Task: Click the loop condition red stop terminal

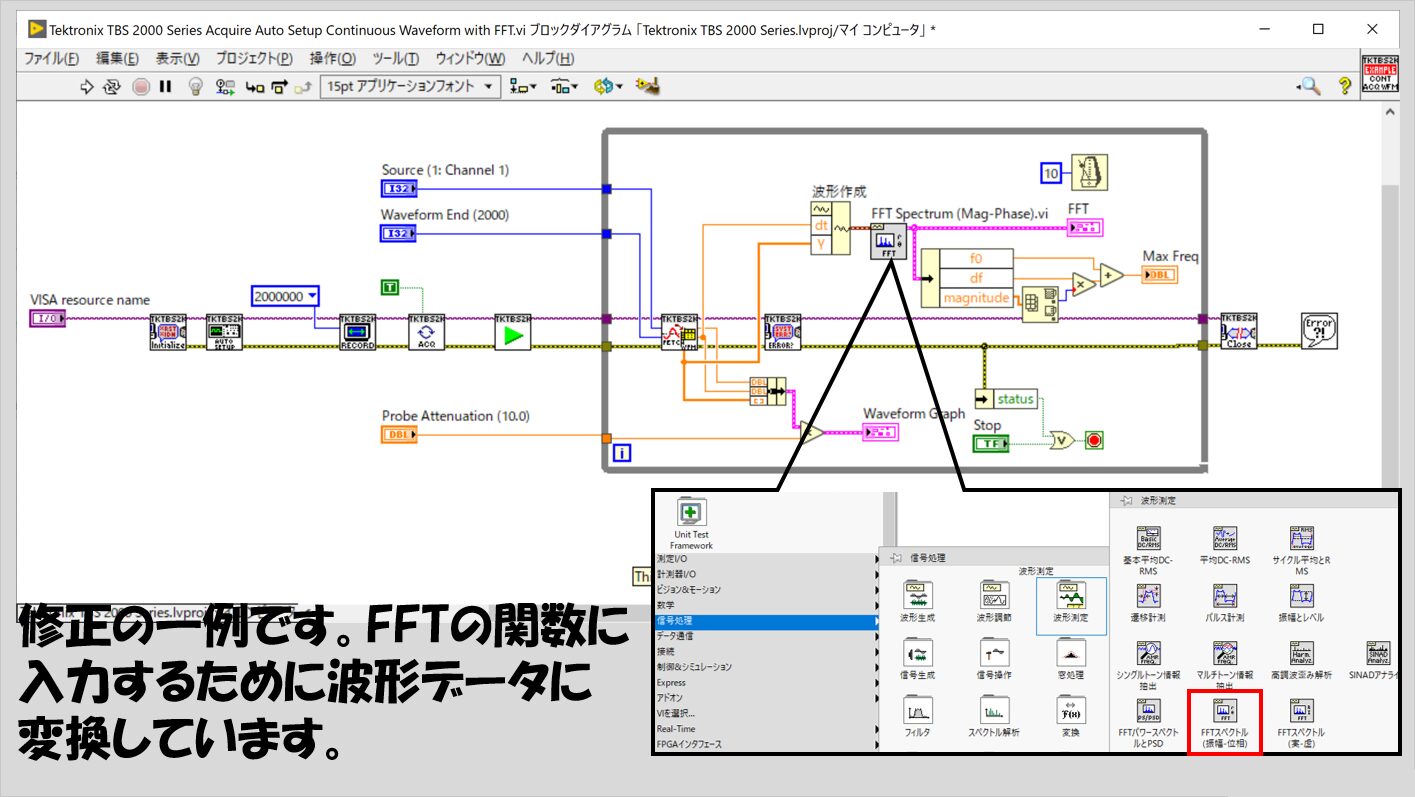Action: 1094,440
